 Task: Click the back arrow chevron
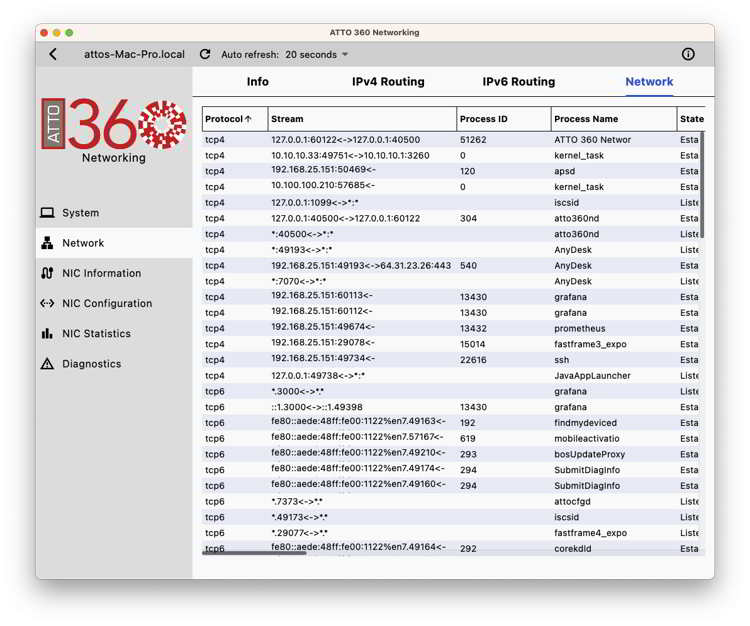53,55
